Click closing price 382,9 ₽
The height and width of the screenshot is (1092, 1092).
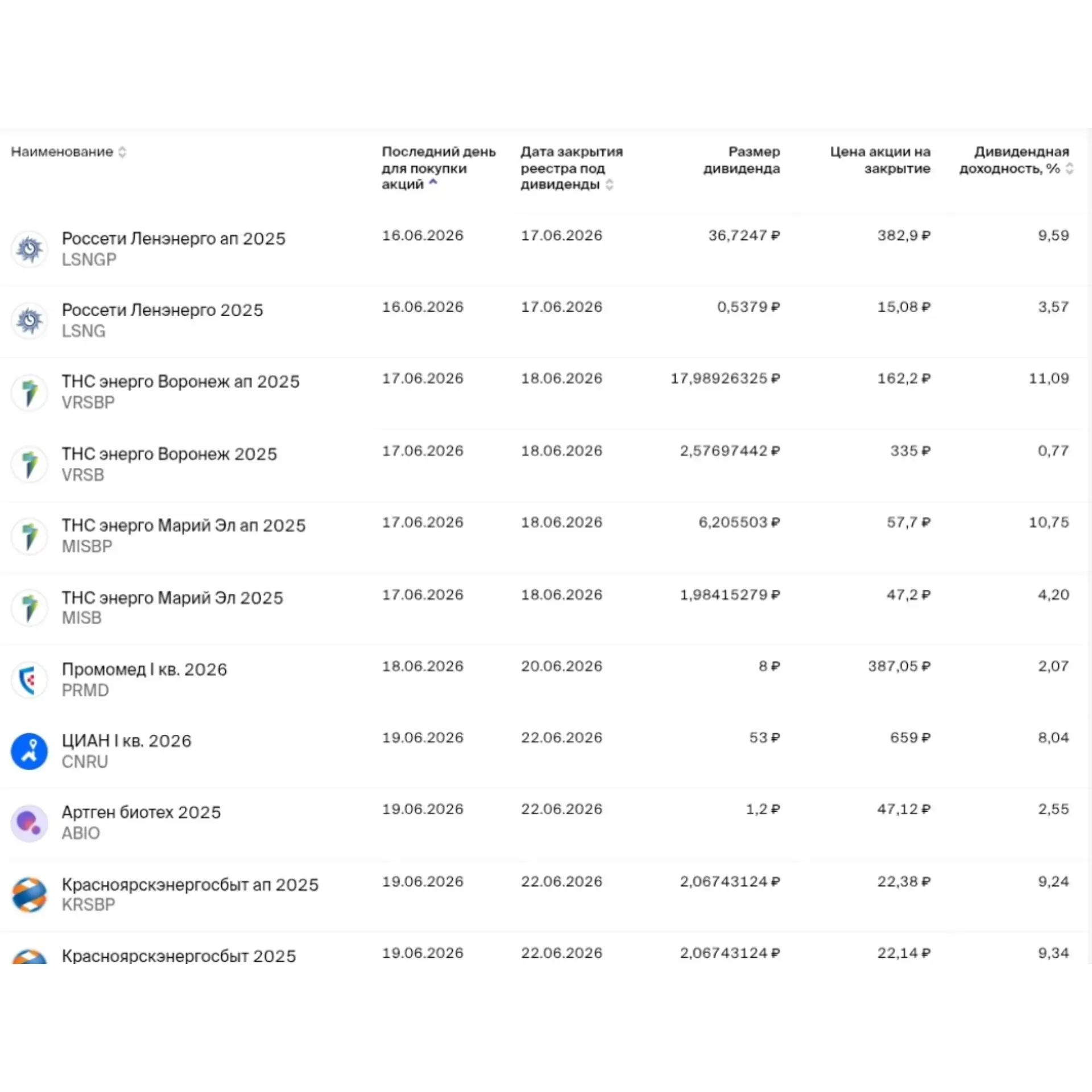pos(904,235)
